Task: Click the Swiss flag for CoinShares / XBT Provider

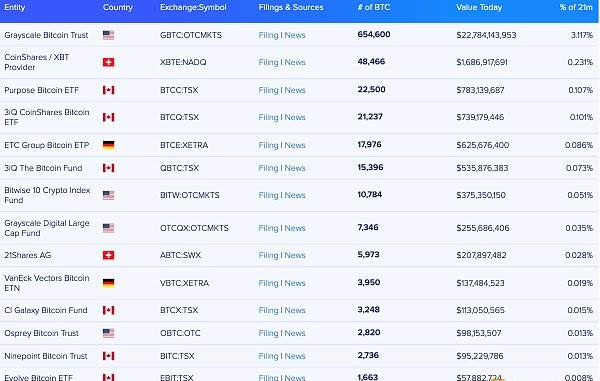Action: click(108, 62)
